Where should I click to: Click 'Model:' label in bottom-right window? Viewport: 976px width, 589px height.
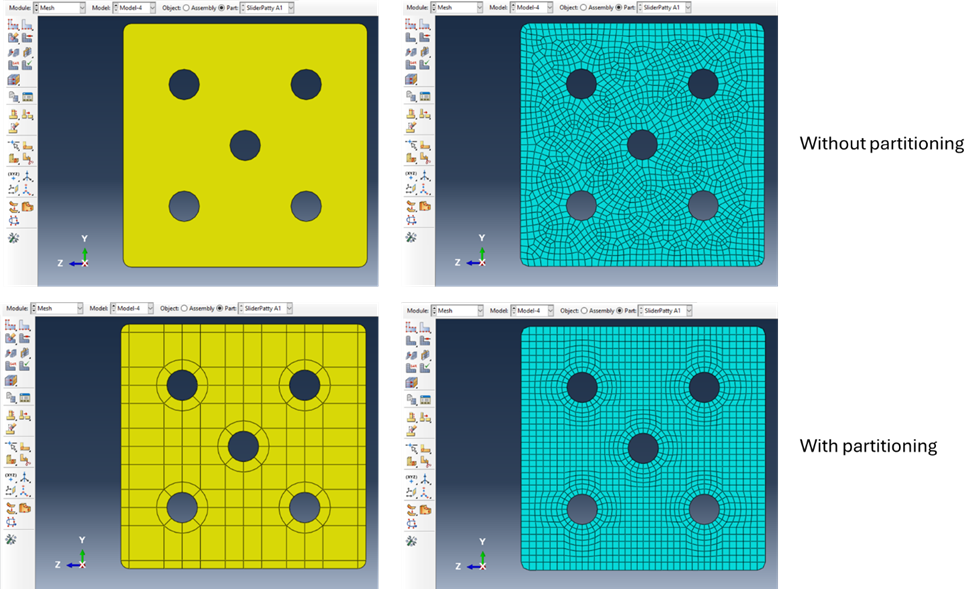coord(499,310)
